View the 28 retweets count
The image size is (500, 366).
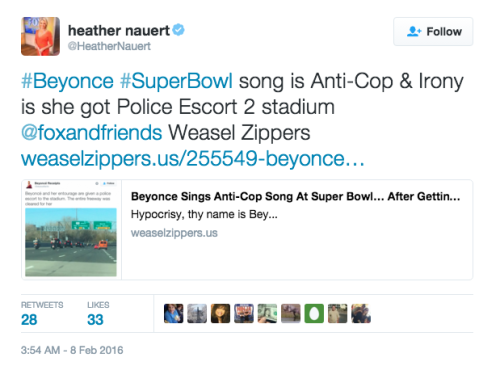pyautogui.click(x=29, y=320)
